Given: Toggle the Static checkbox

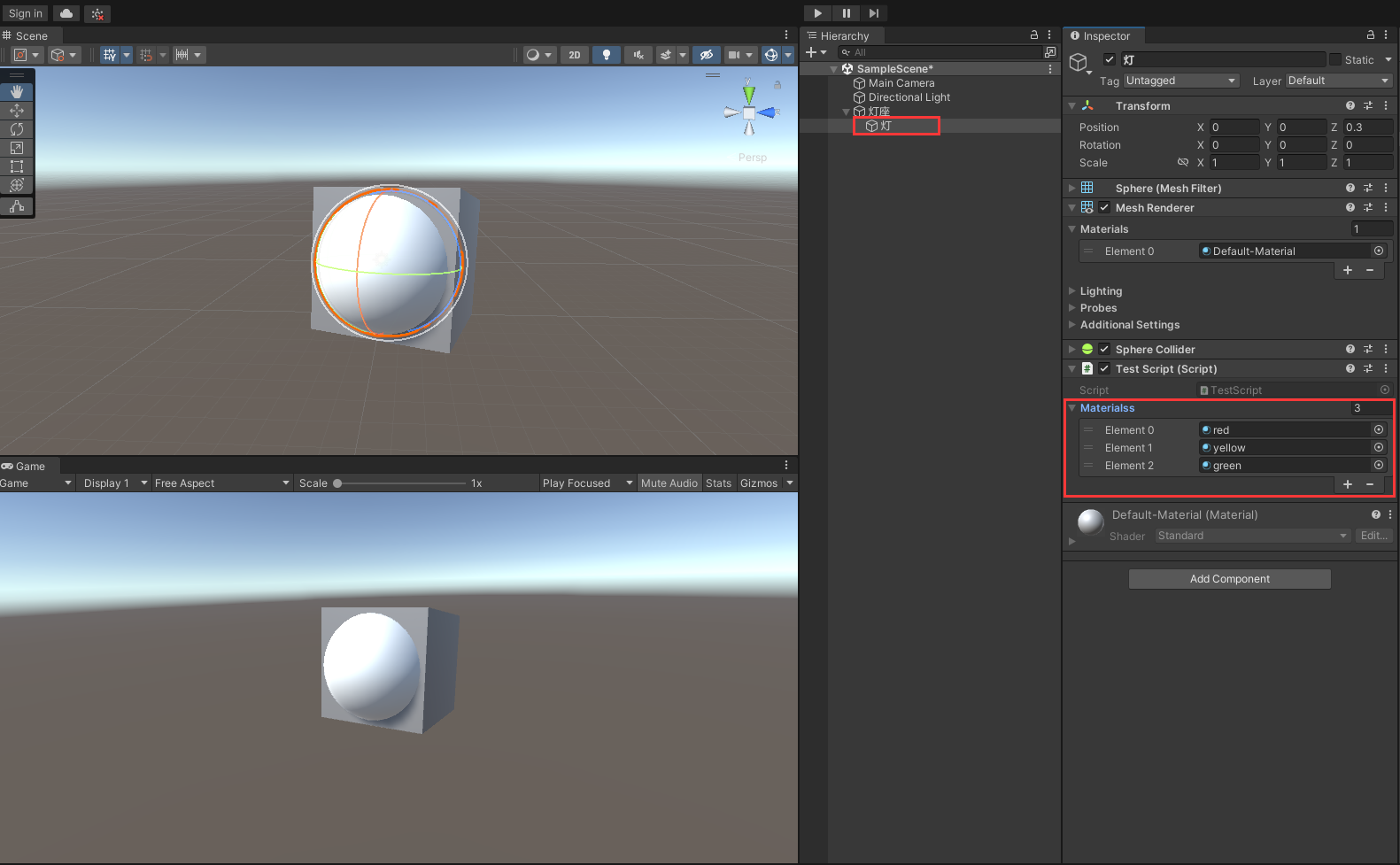Looking at the screenshot, I should 1335,60.
